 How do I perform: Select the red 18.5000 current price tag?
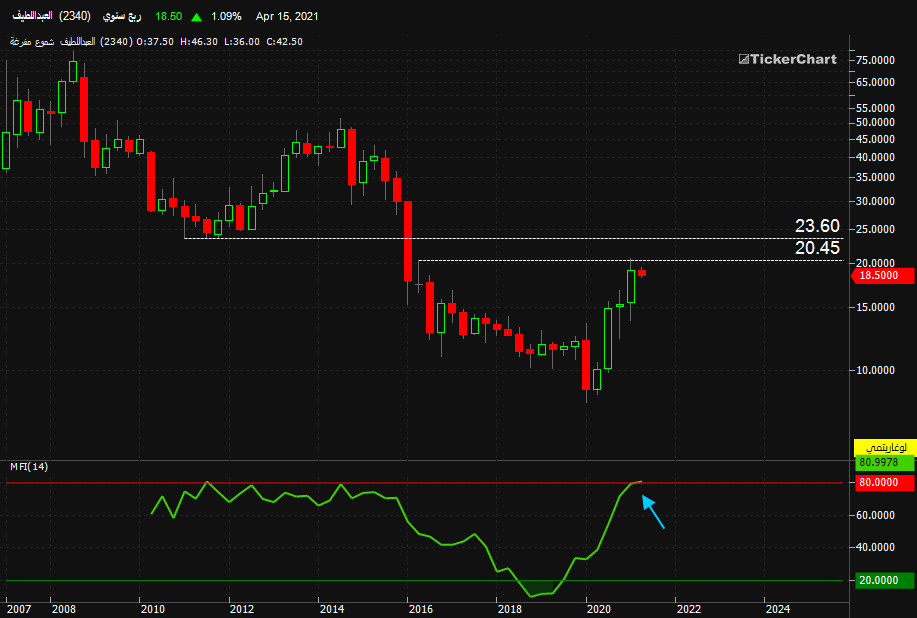tap(881, 275)
